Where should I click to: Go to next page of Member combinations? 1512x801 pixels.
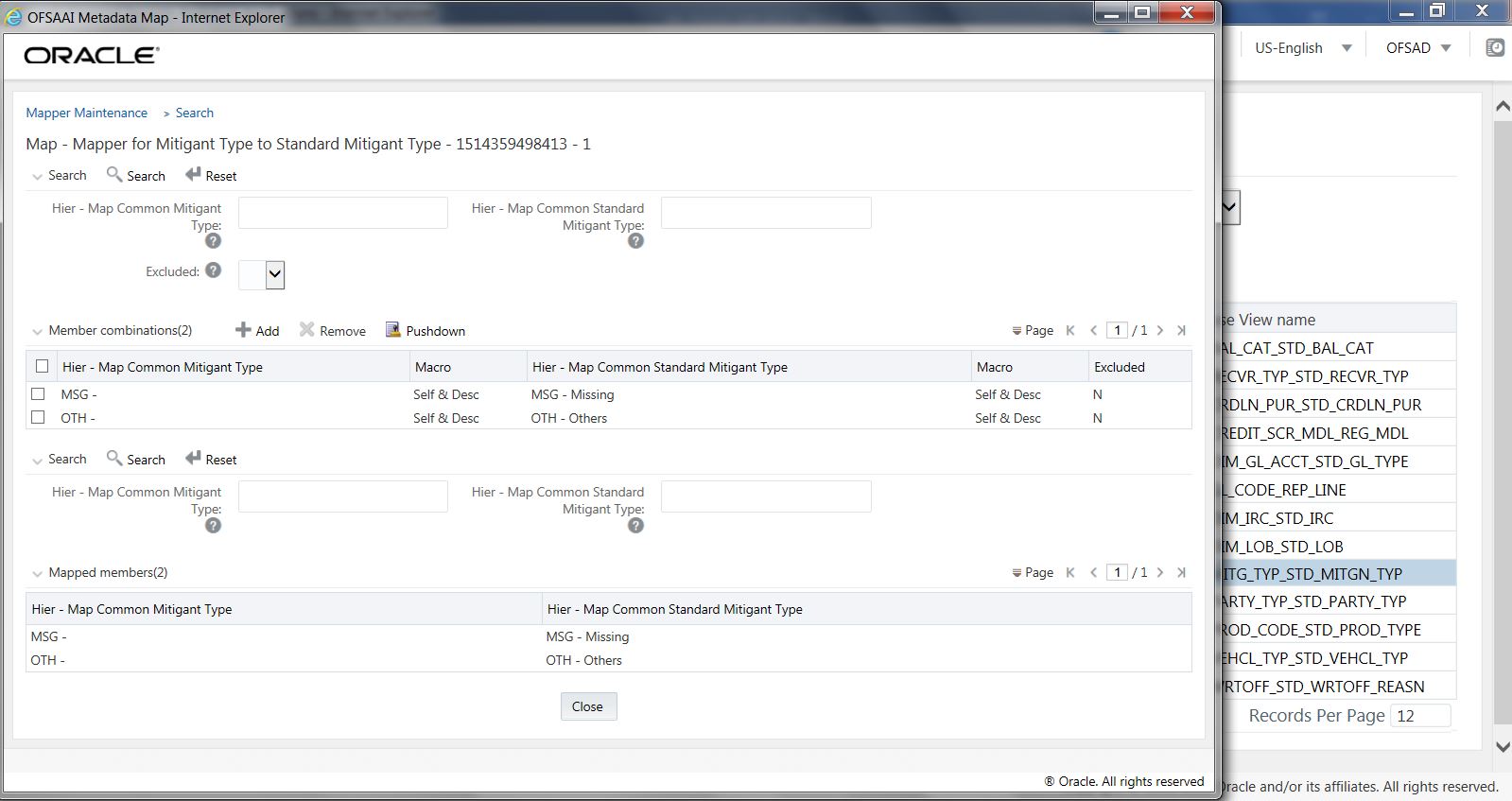[x=1160, y=331]
